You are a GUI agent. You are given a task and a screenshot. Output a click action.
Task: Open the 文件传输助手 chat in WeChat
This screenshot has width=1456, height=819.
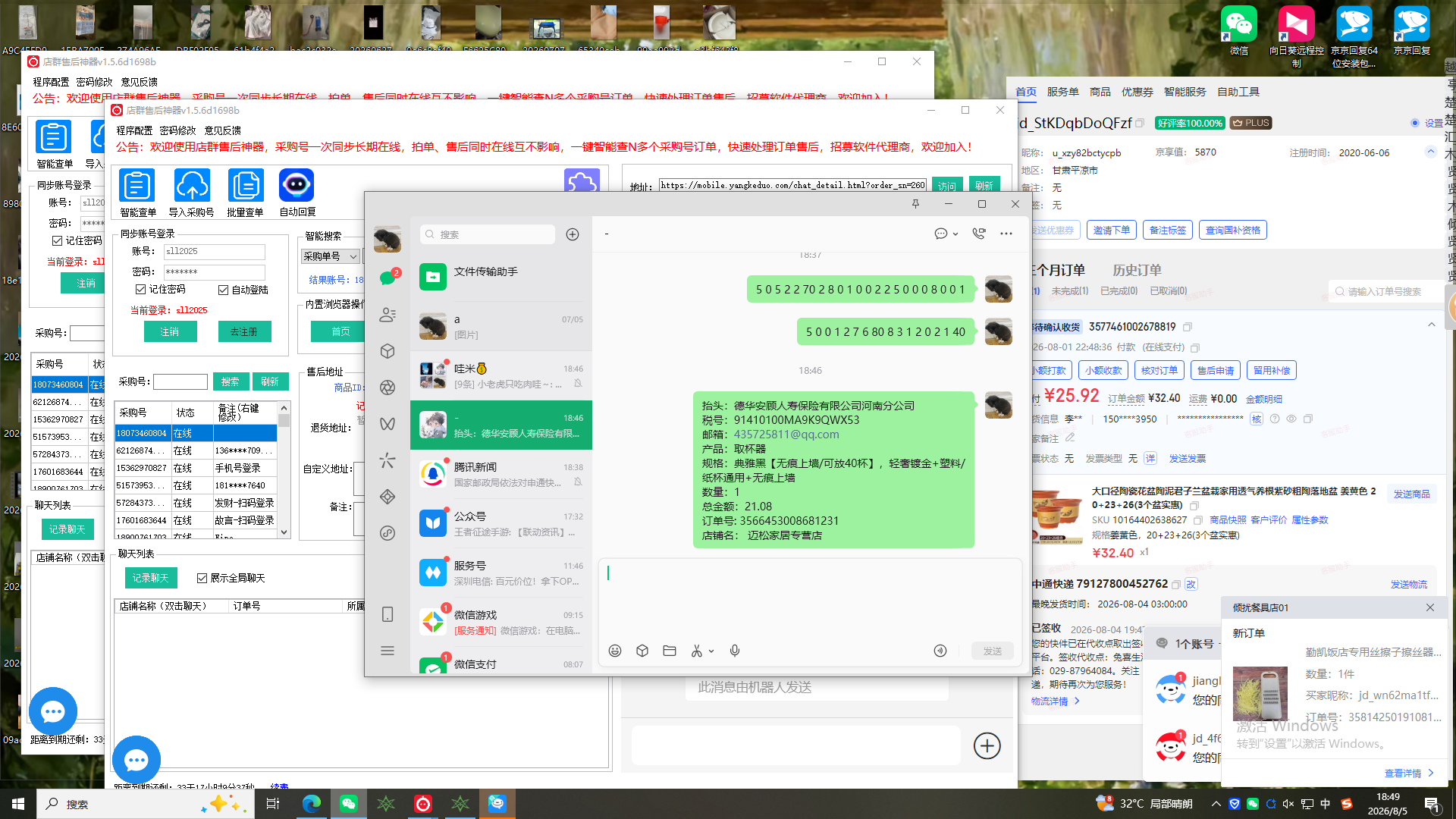click(x=501, y=277)
